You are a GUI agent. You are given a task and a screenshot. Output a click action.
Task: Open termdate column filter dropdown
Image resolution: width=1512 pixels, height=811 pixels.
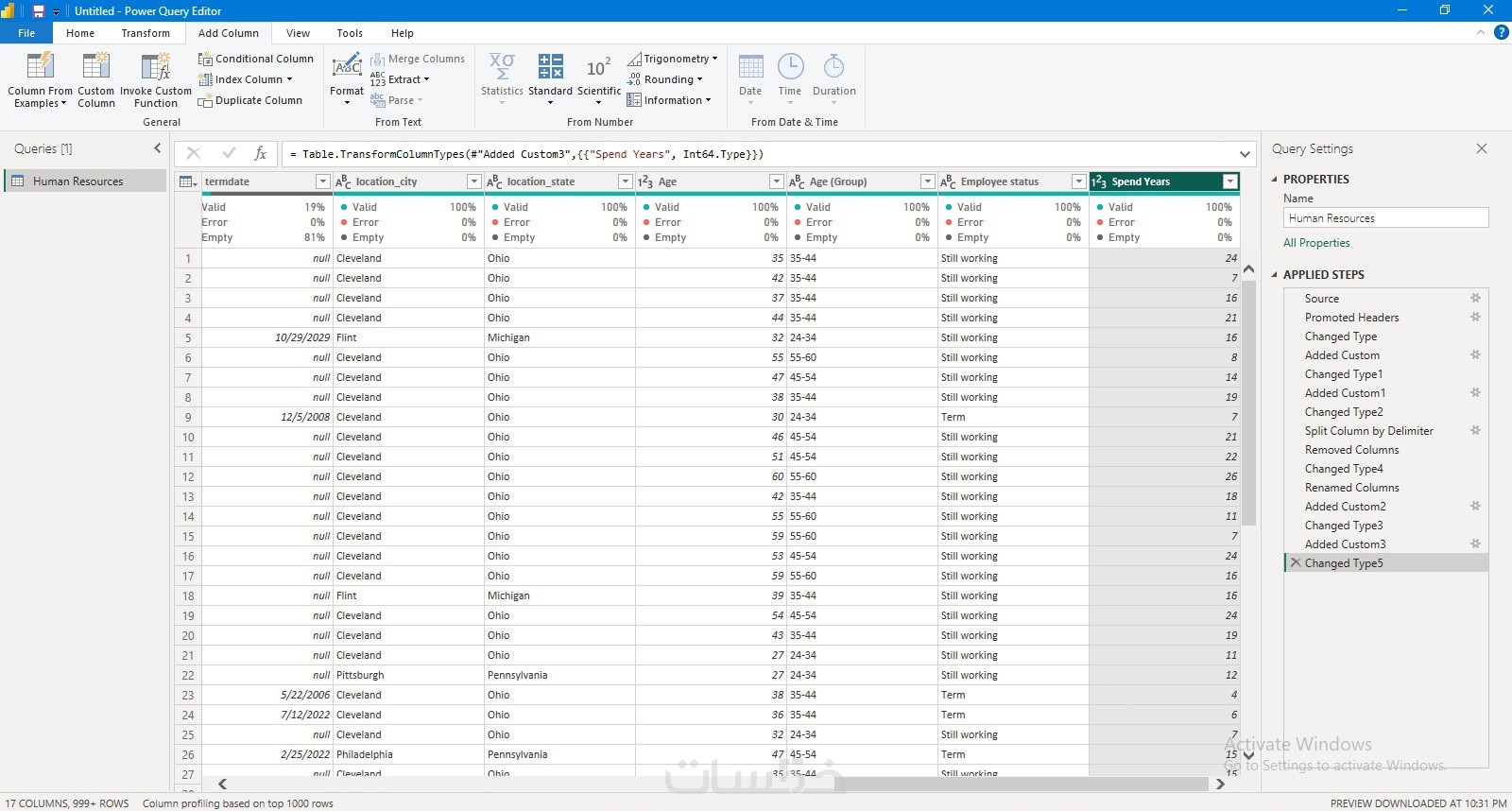322,181
